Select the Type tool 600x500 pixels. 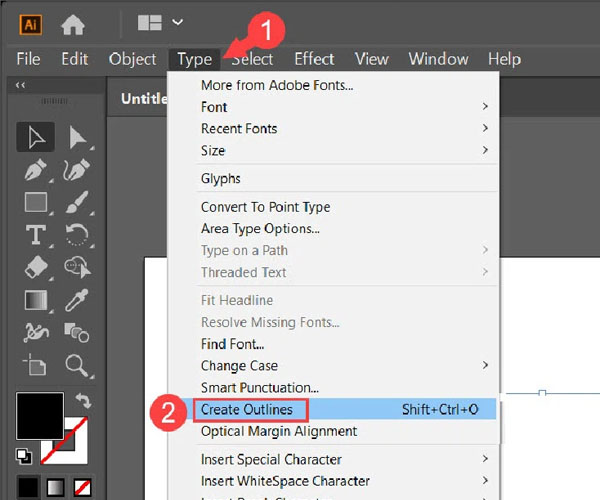click(x=36, y=235)
